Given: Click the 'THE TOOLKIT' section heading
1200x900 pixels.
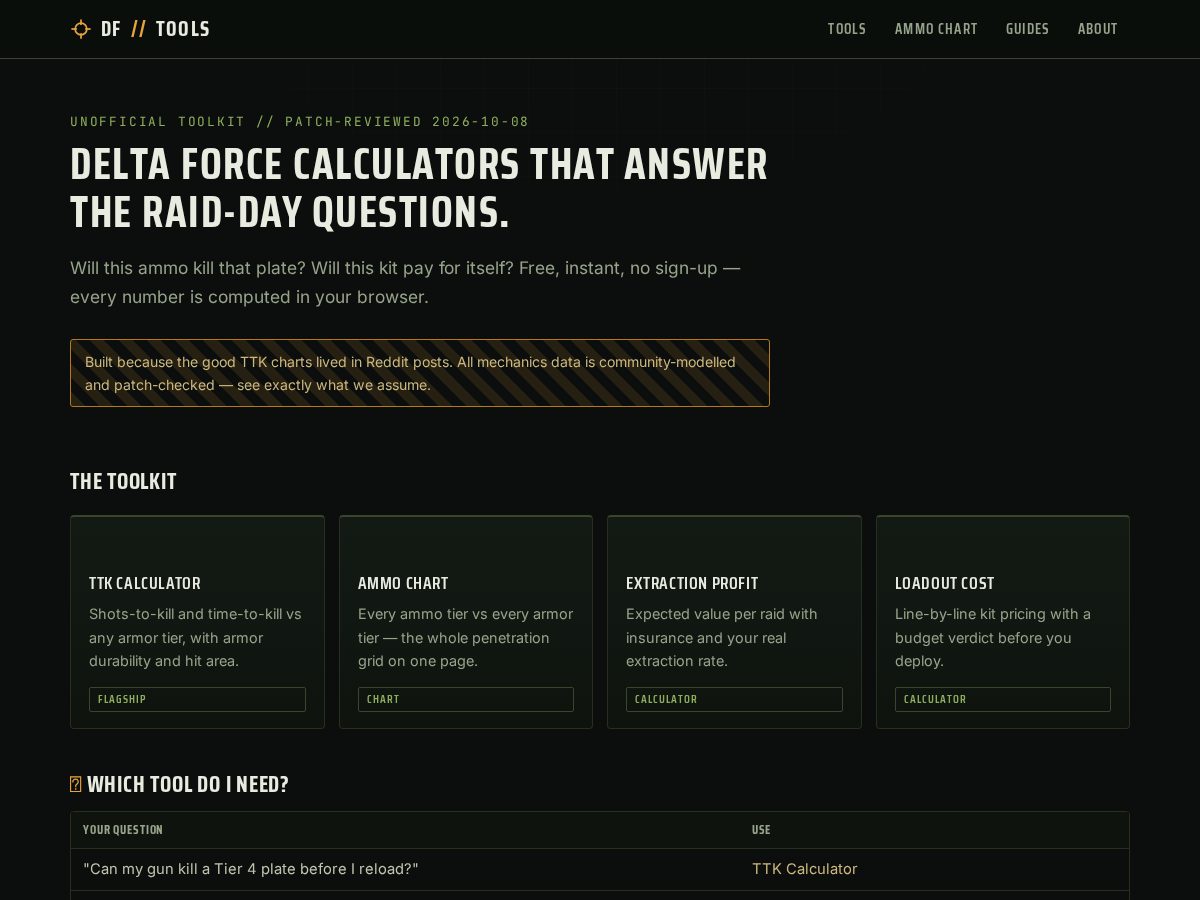Looking at the screenshot, I should pyautogui.click(x=123, y=482).
